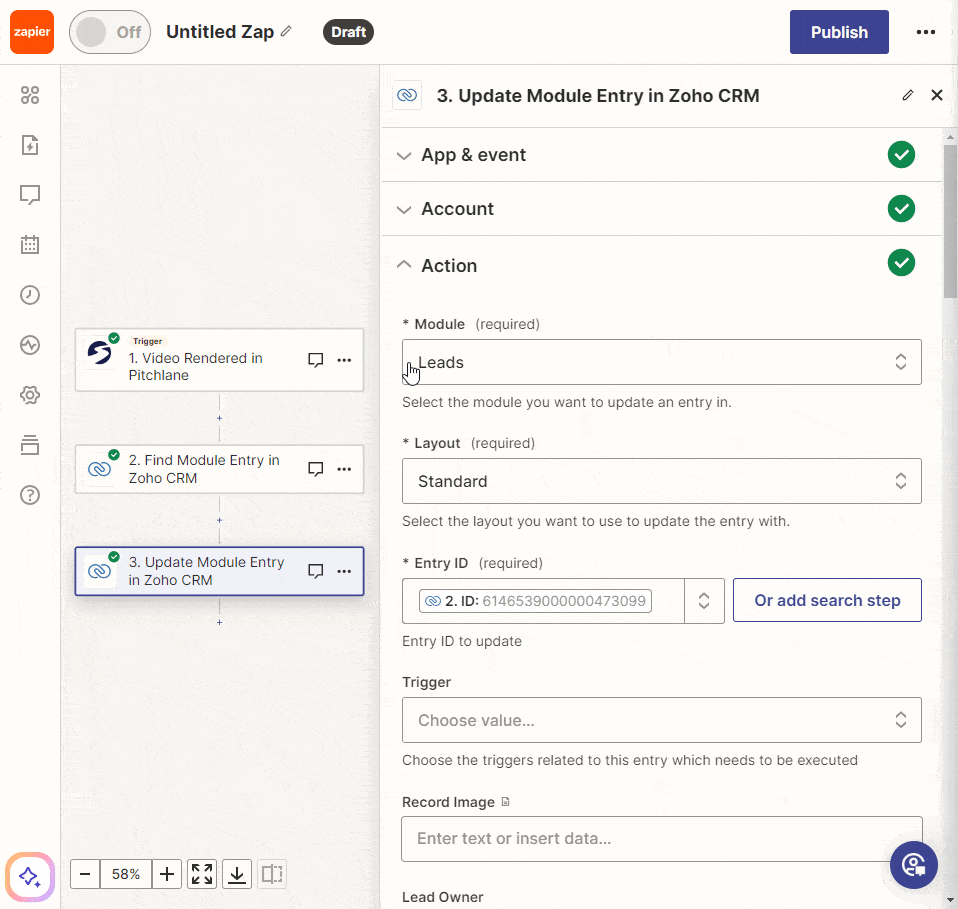Zoom in the canvas with plus
Screen dimensions: 958x909
coord(167,874)
